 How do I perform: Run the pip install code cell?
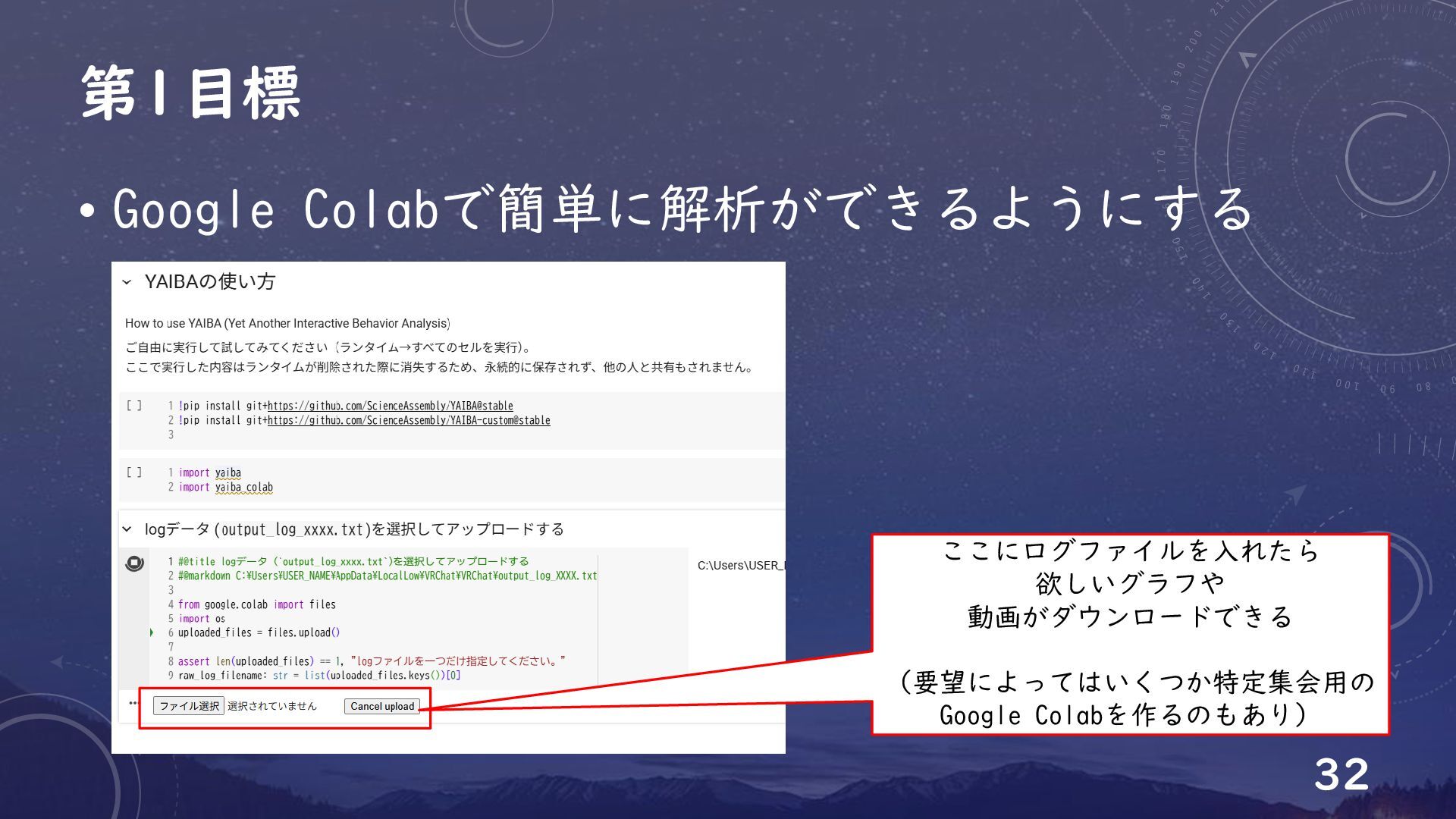click(x=134, y=406)
